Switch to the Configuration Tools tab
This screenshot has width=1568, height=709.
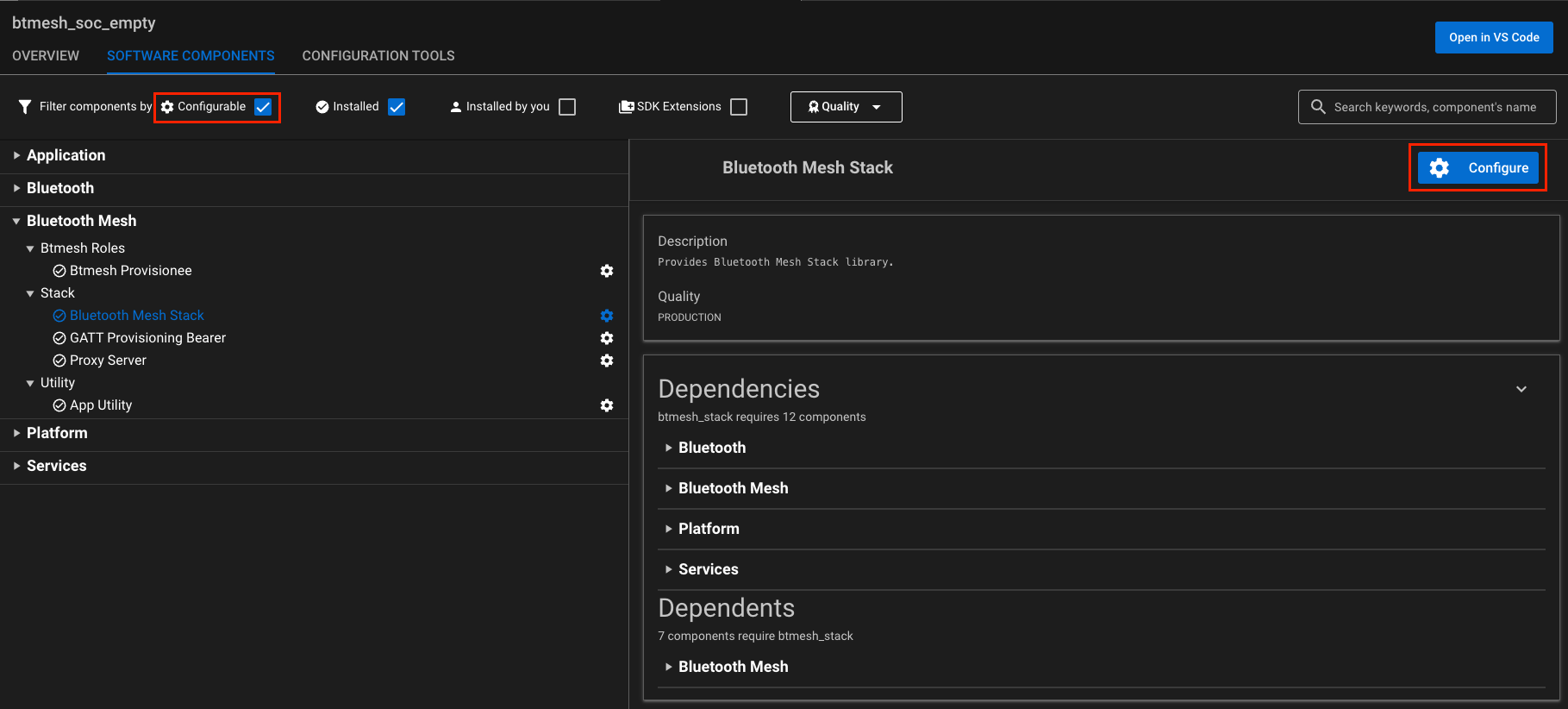point(378,55)
